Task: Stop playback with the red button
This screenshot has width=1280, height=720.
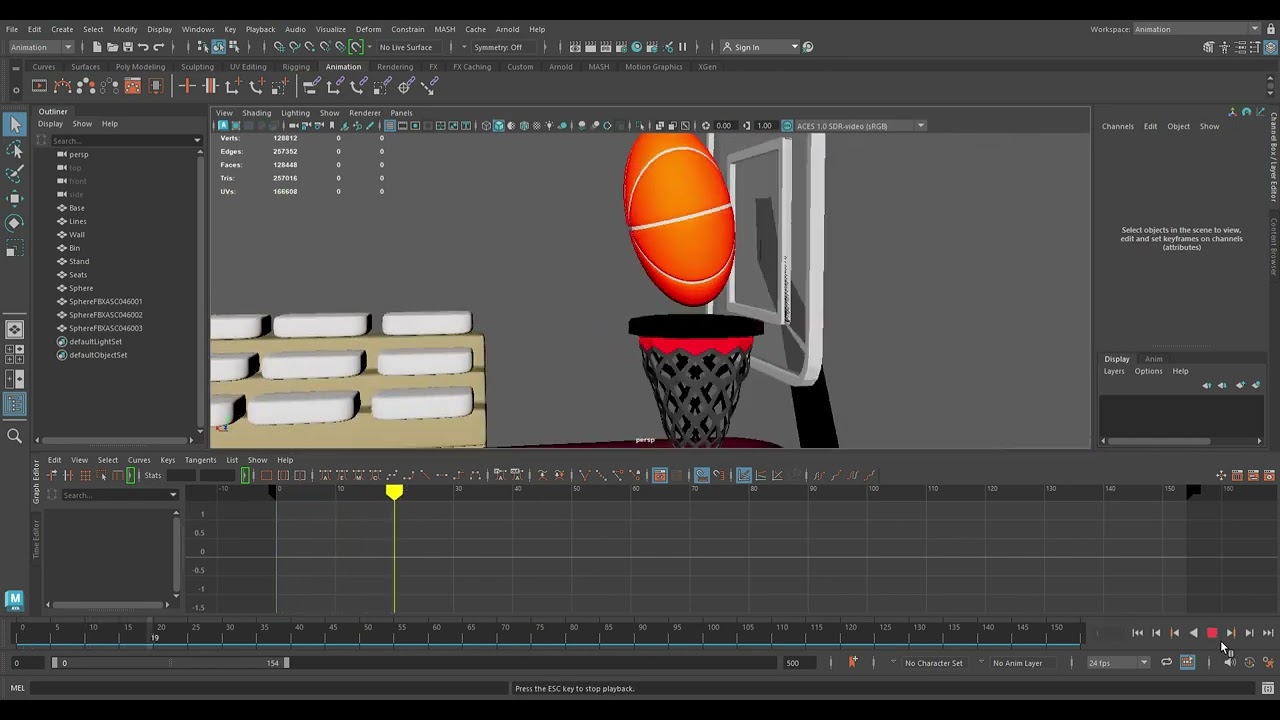Action: pos(1212,633)
